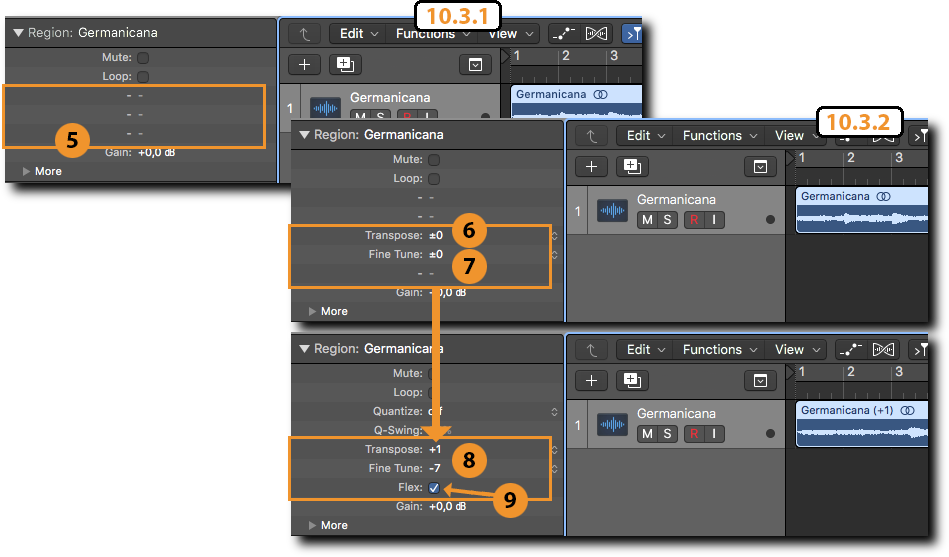Image resolution: width=949 pixels, height=557 pixels.
Task: Click the Mute (M) button on the 10.3.2 track
Action: (647, 220)
